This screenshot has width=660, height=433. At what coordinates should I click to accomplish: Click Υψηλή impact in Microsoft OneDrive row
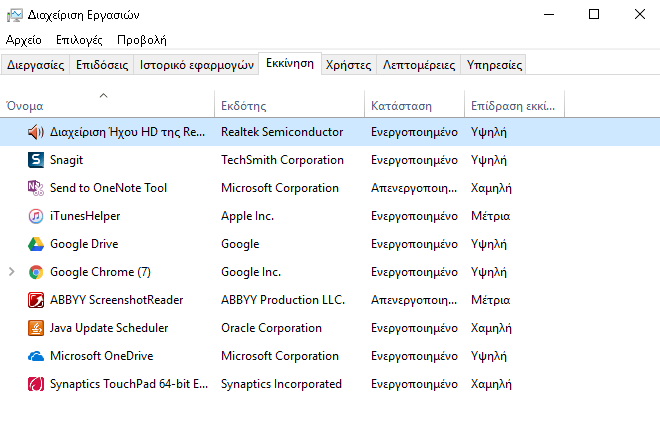(489, 356)
